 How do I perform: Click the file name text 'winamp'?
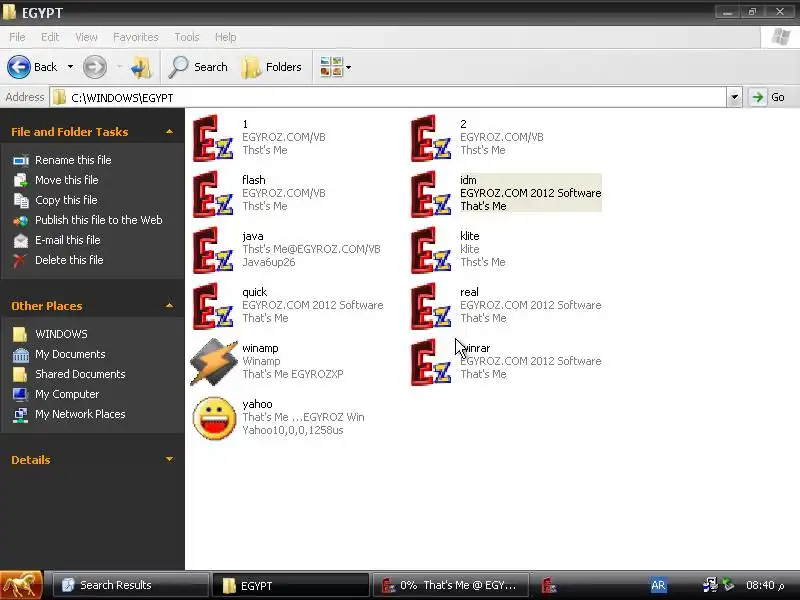click(x=260, y=348)
